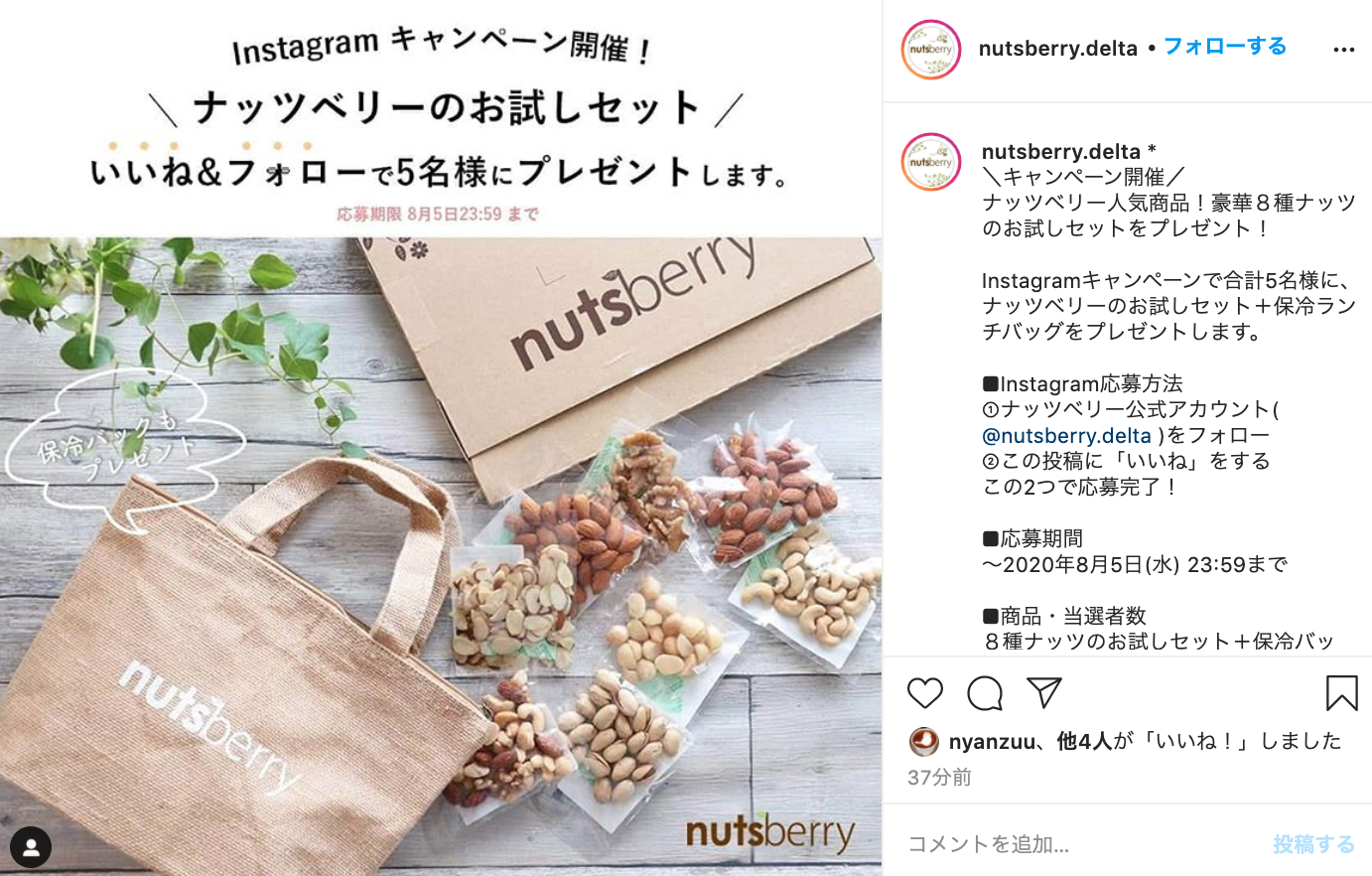This screenshot has height=876, width=1372.
Task: Click the tagged people icon on photo
Action: coord(31,847)
